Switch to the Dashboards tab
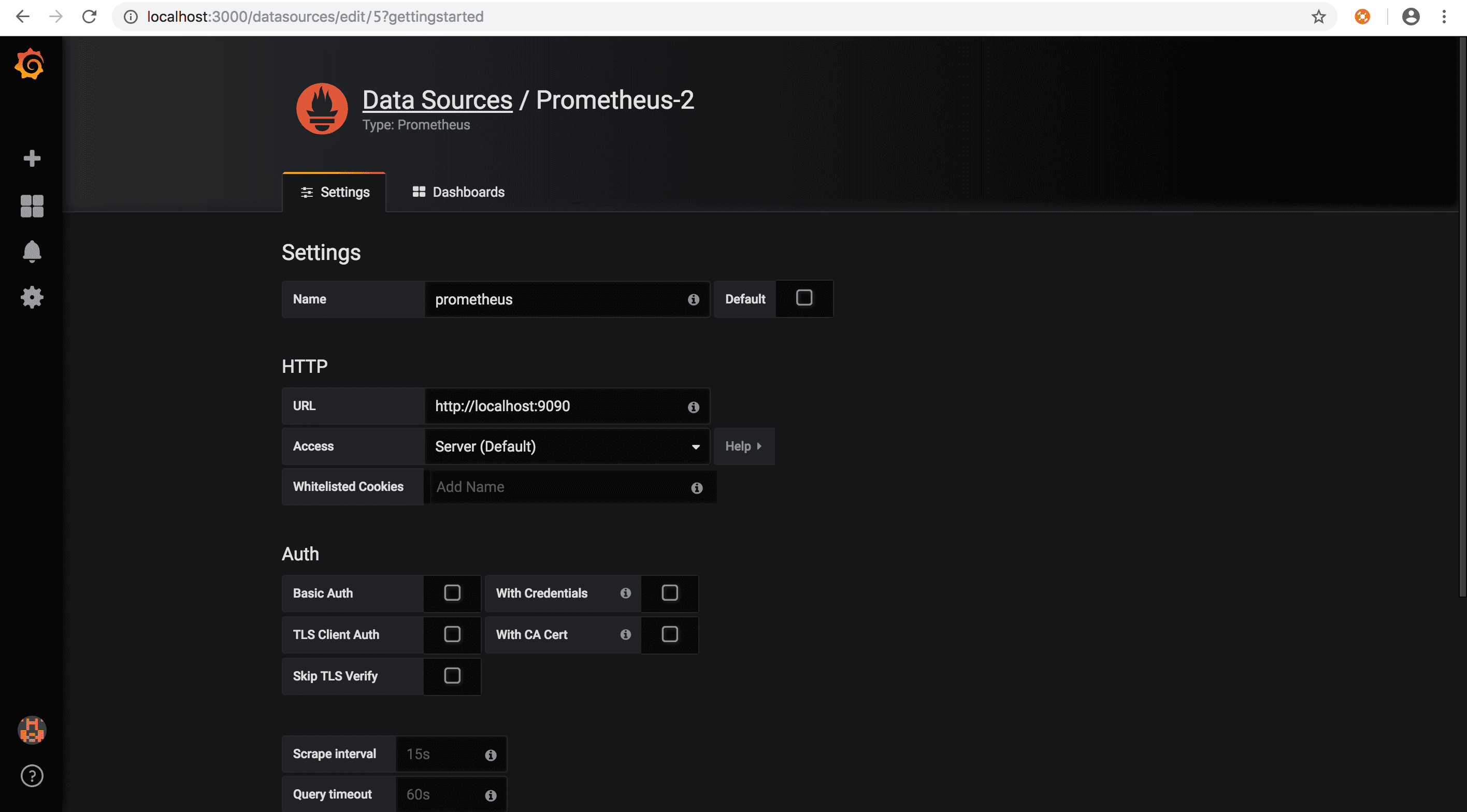 click(458, 192)
